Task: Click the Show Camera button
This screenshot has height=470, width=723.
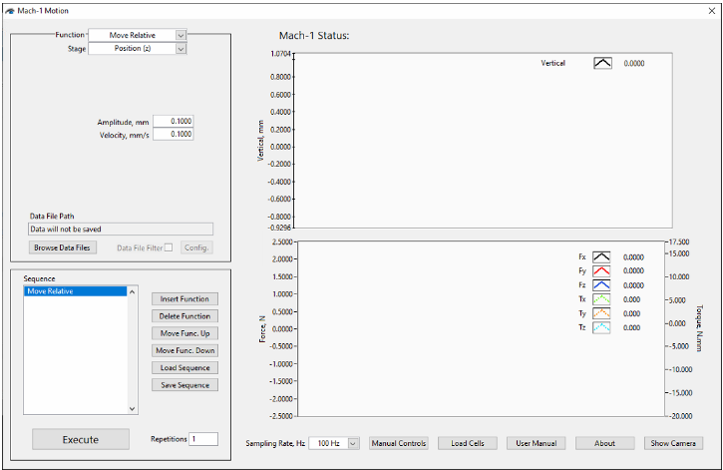Action: pyautogui.click(x=673, y=443)
